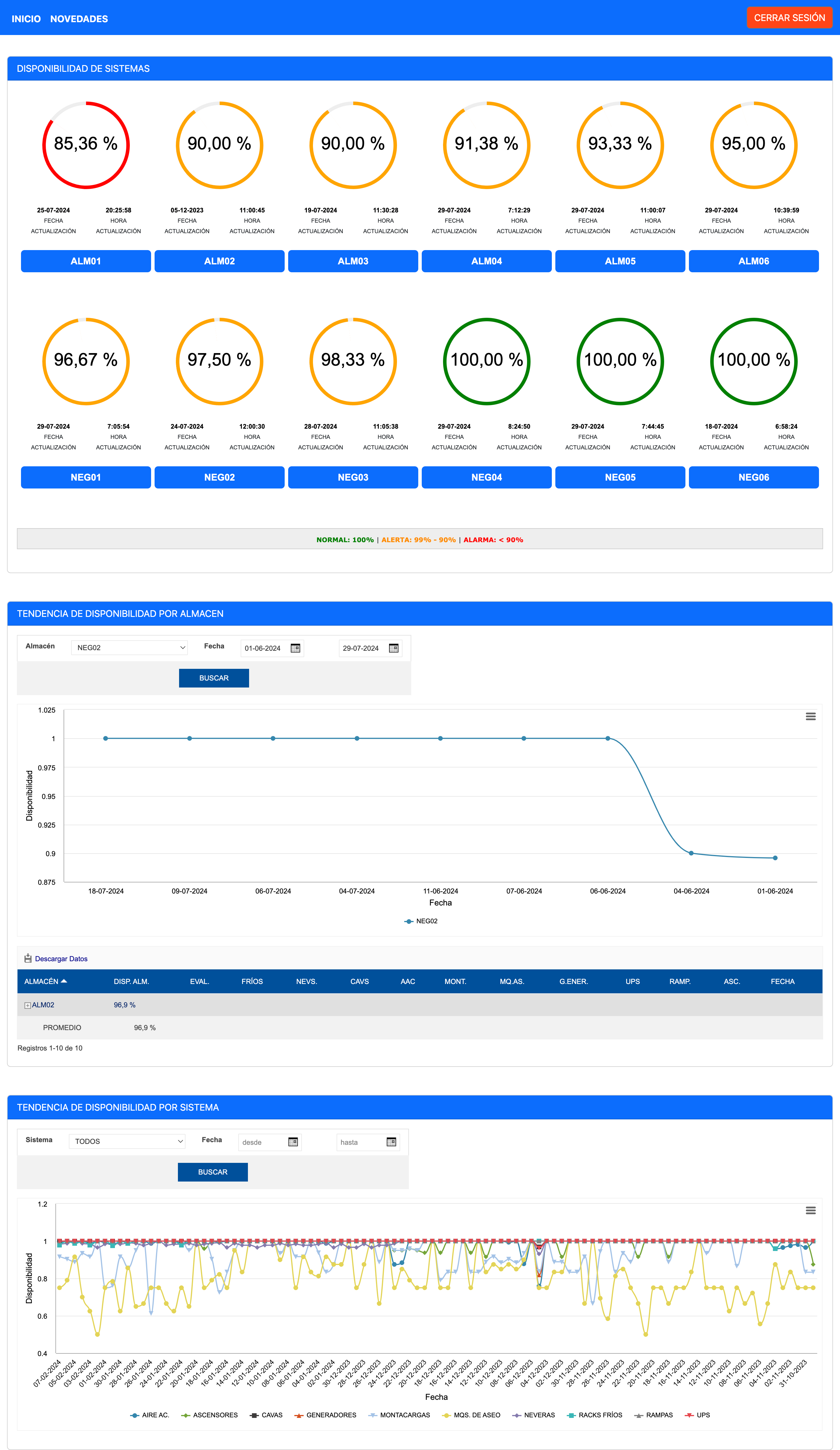Toggle MONTACARGAS series in chart legend
Screen dimensions: 840x1450
404,1415
